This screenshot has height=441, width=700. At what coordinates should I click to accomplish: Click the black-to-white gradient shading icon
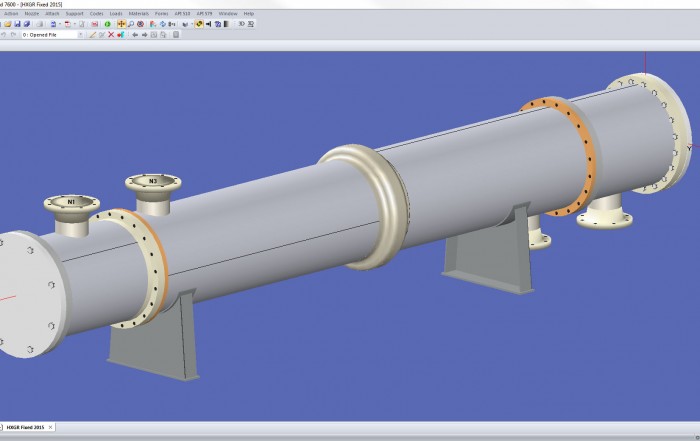227,24
